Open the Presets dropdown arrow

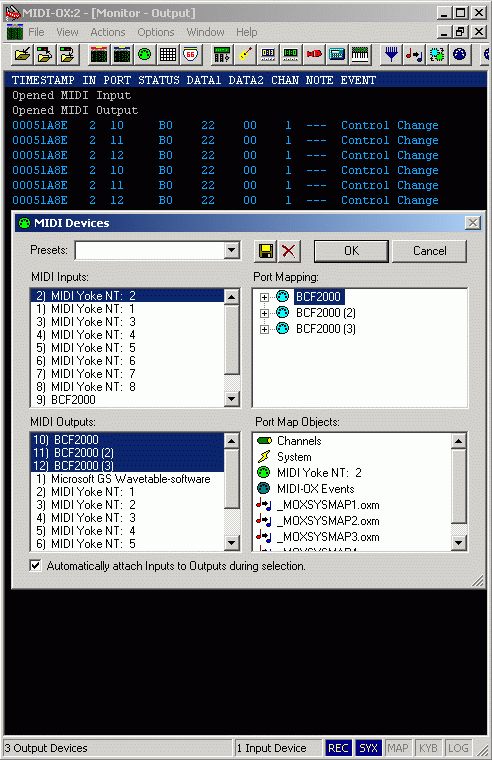coord(232,251)
